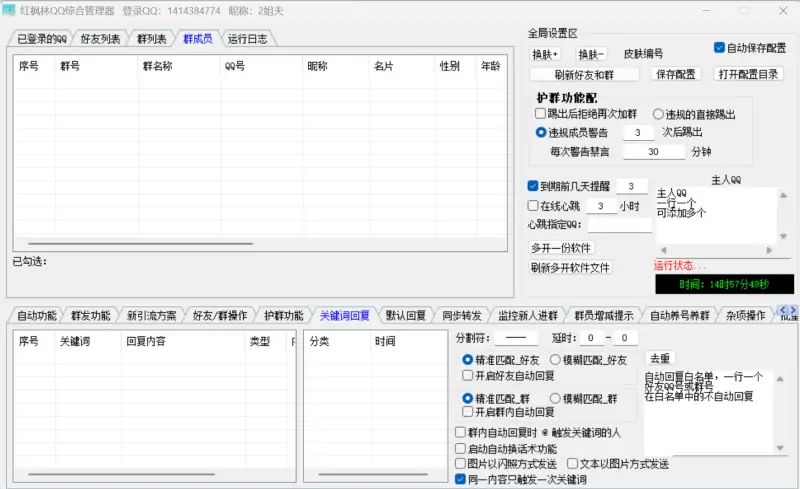Toggle the 自动保存配置 checkbox
Screen dimensions: 800x489
tap(719, 47)
